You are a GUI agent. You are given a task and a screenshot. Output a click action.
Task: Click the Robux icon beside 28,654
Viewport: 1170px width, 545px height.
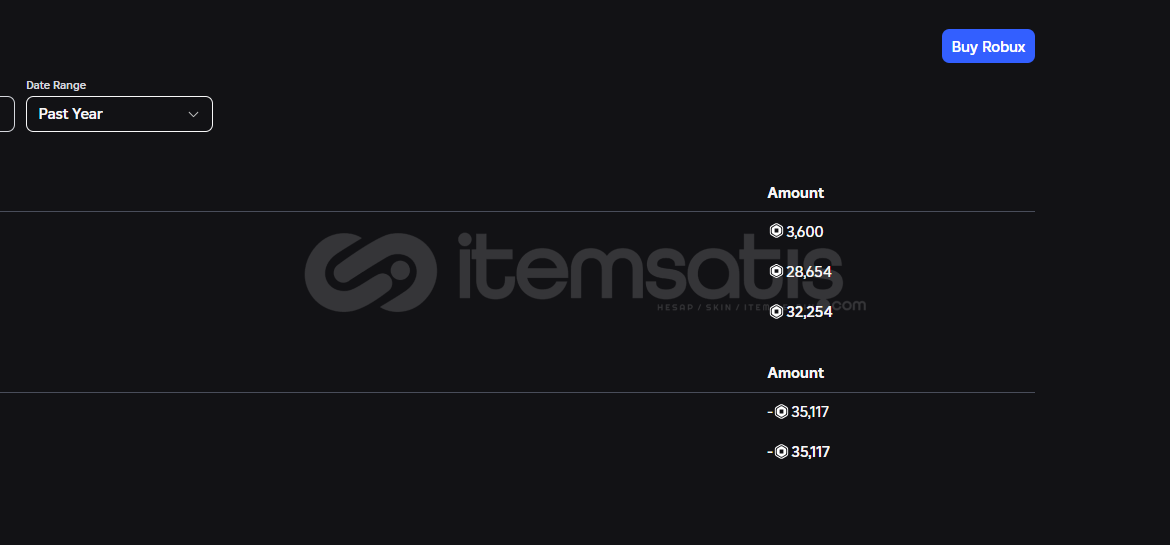coord(776,271)
